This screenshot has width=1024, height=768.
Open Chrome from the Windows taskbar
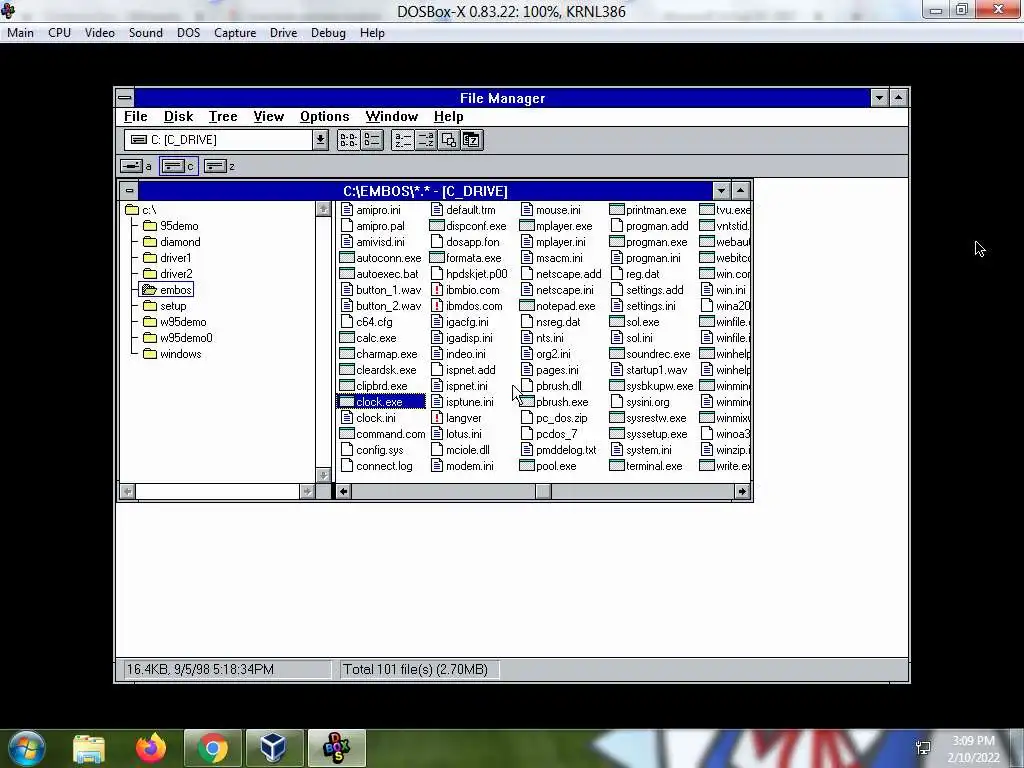[213, 748]
